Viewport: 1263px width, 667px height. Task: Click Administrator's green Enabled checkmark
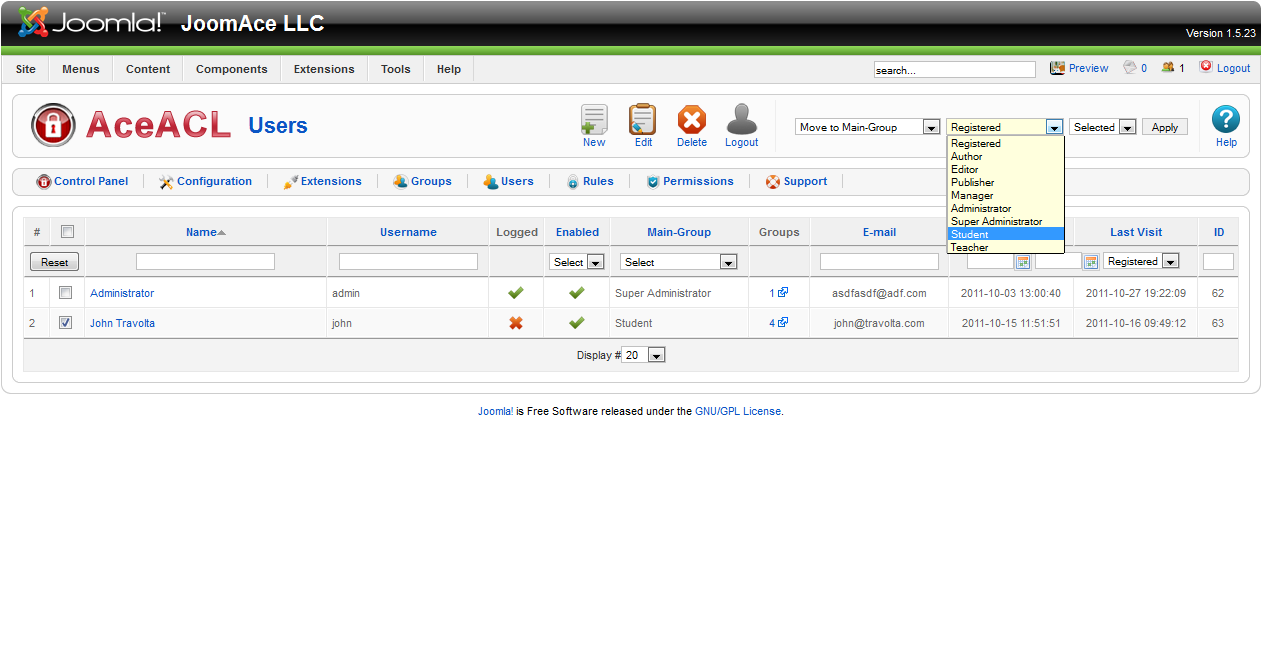click(x=577, y=293)
